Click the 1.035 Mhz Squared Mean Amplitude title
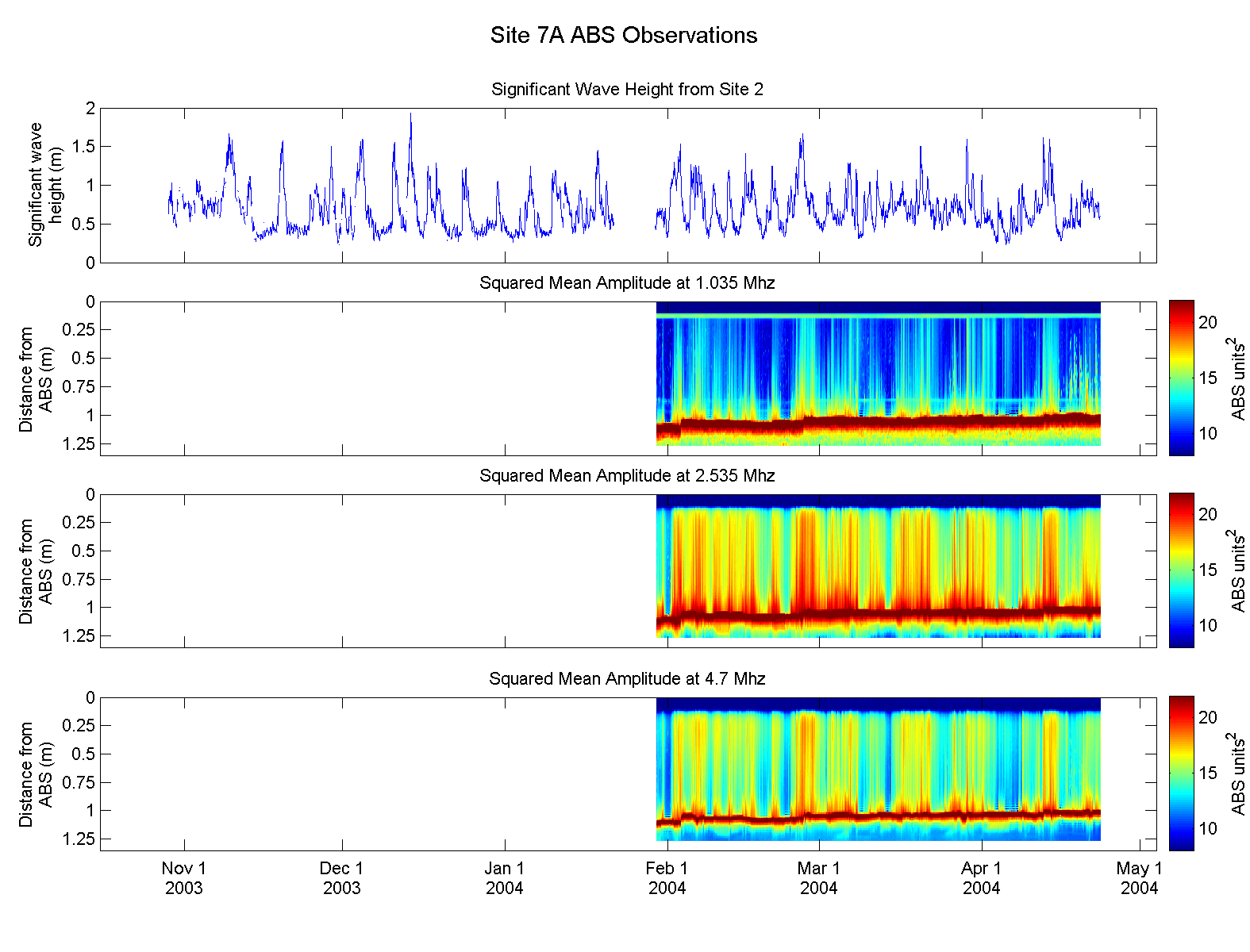1250x952 pixels. (x=627, y=283)
